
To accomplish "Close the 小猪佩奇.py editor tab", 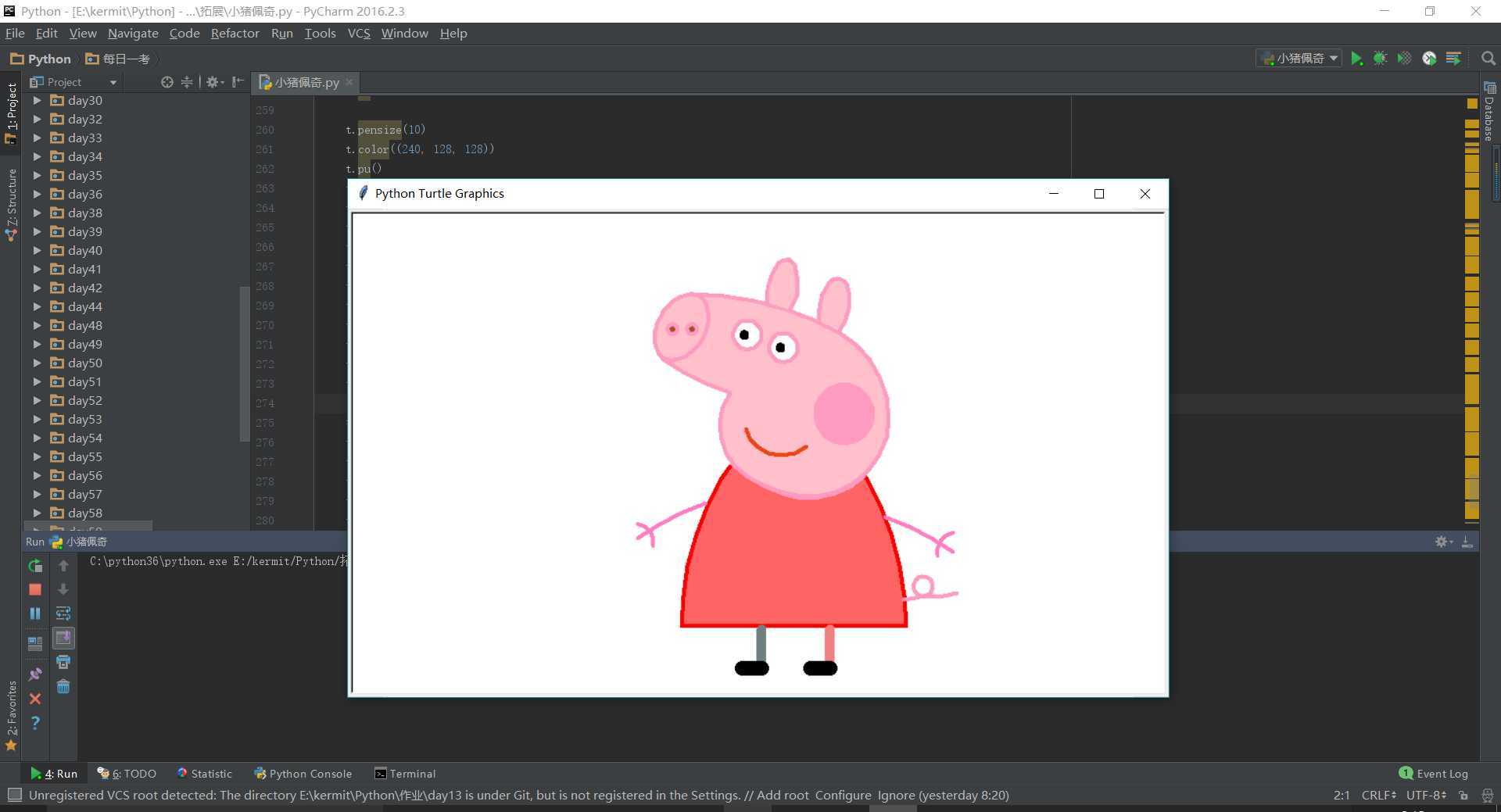I will pyautogui.click(x=349, y=82).
